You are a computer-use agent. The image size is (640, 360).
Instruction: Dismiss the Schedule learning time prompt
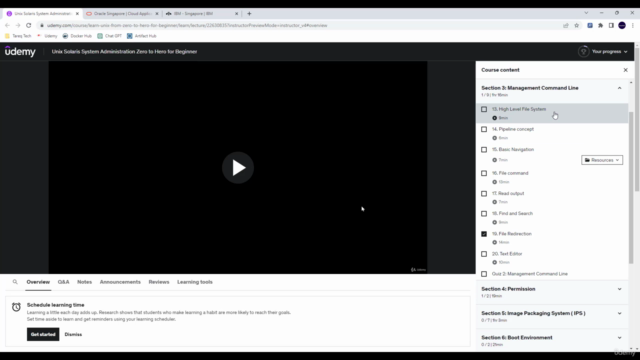click(x=73, y=334)
